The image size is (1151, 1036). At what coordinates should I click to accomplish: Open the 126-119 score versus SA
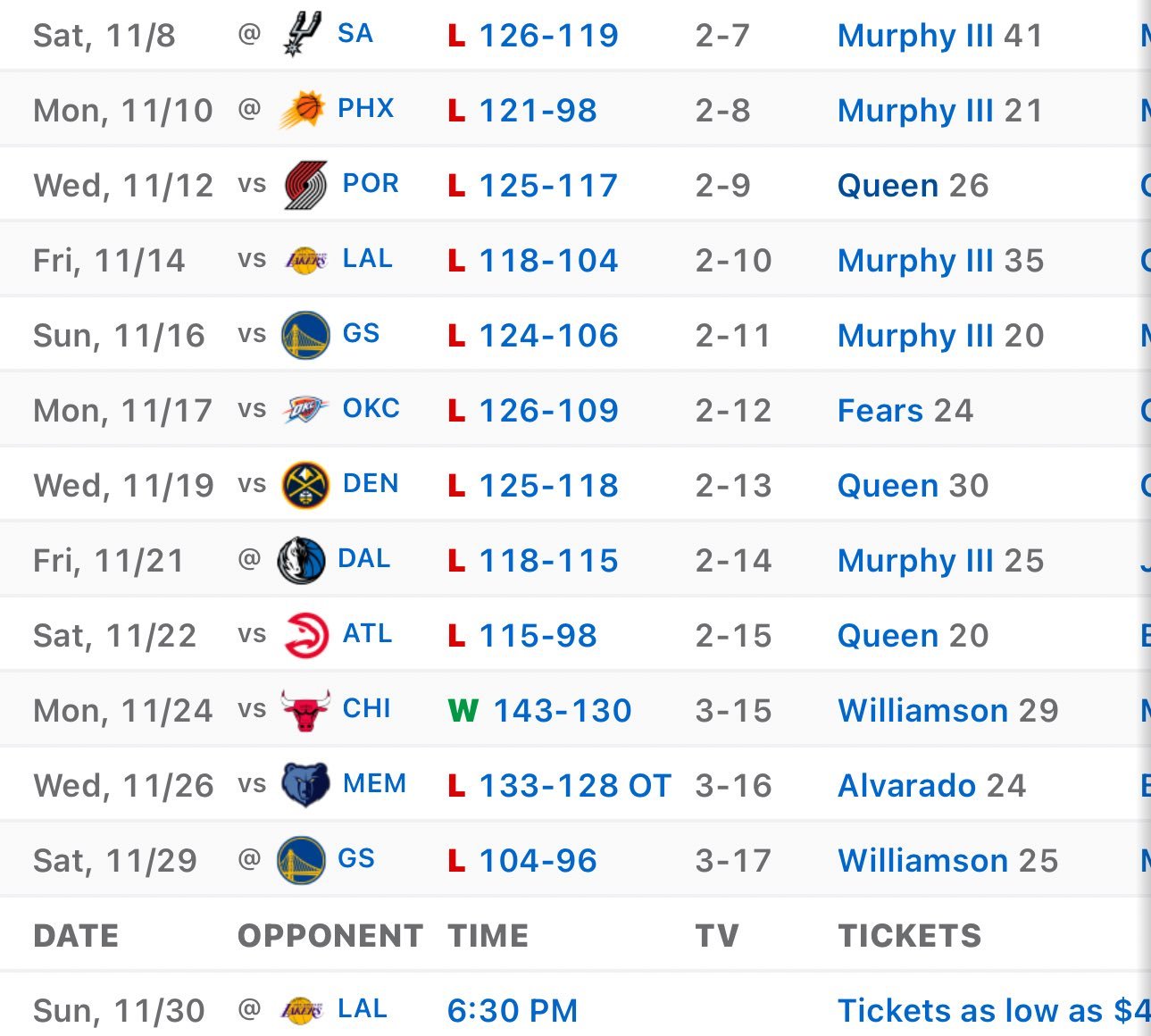coord(548,36)
